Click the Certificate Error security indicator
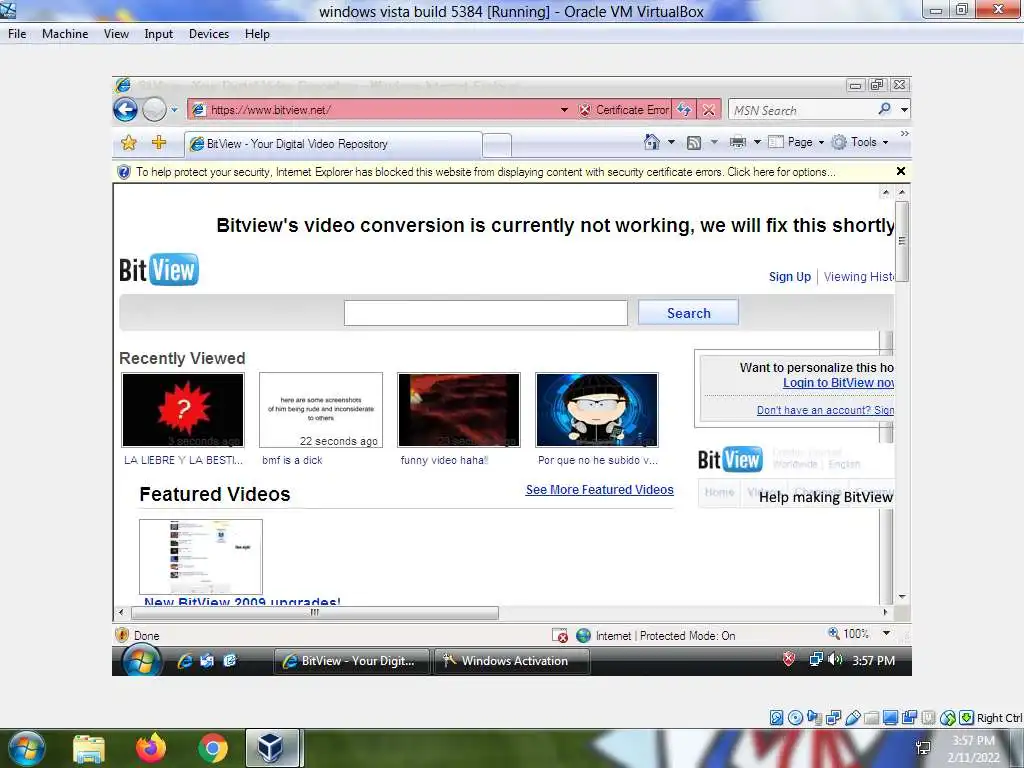 (625, 110)
